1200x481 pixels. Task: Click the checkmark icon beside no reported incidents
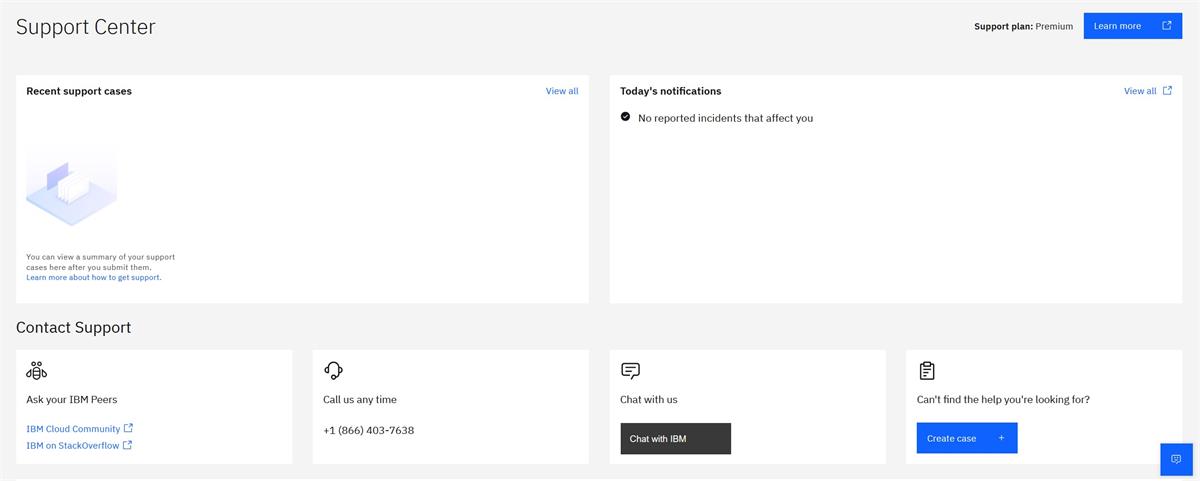pos(625,117)
